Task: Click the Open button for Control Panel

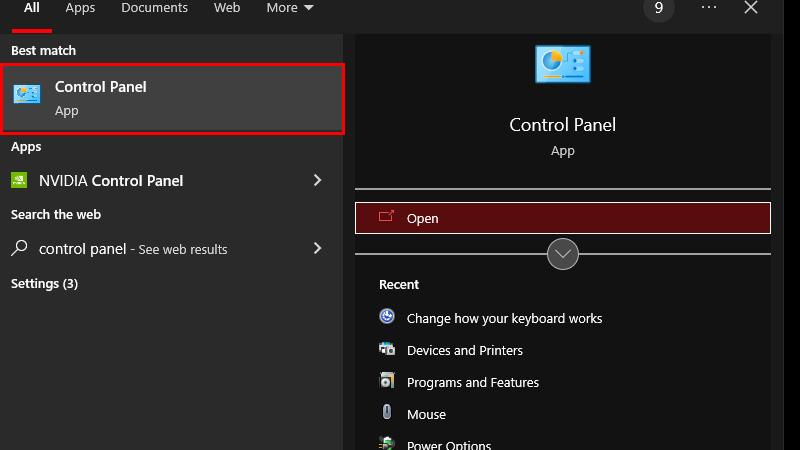Action: tap(563, 218)
